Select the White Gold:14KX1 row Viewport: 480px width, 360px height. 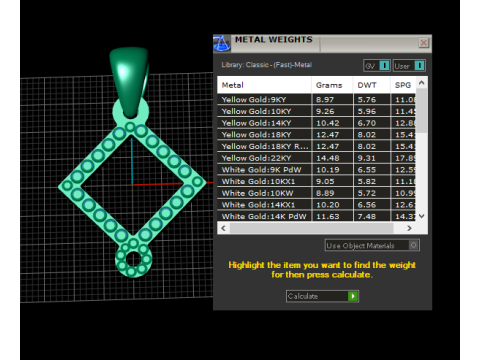pyautogui.click(x=316, y=204)
